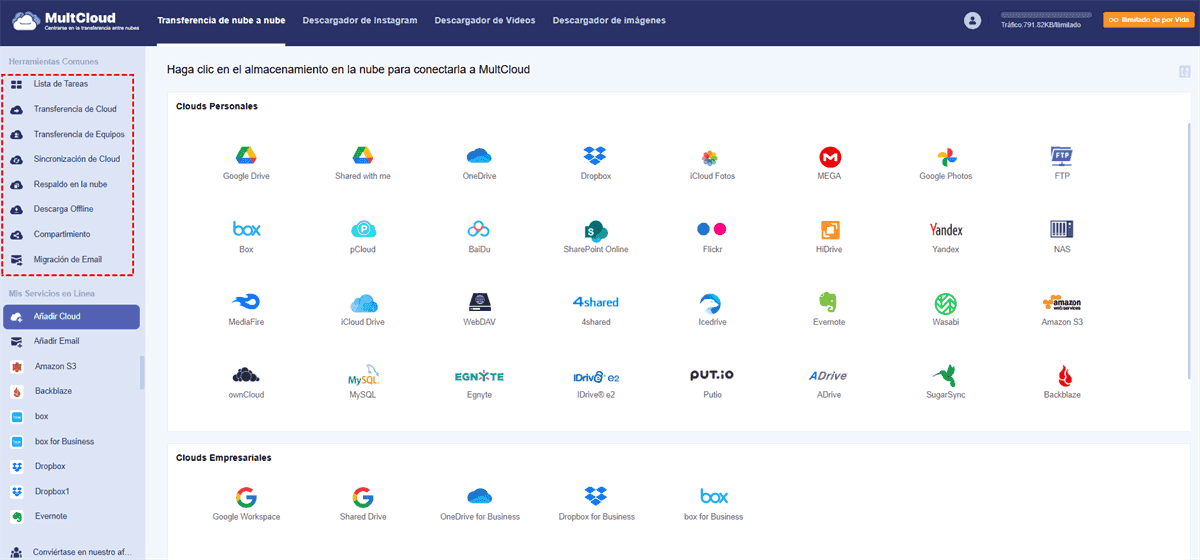Choose Dropbox in Clouds Personales

pos(596,163)
